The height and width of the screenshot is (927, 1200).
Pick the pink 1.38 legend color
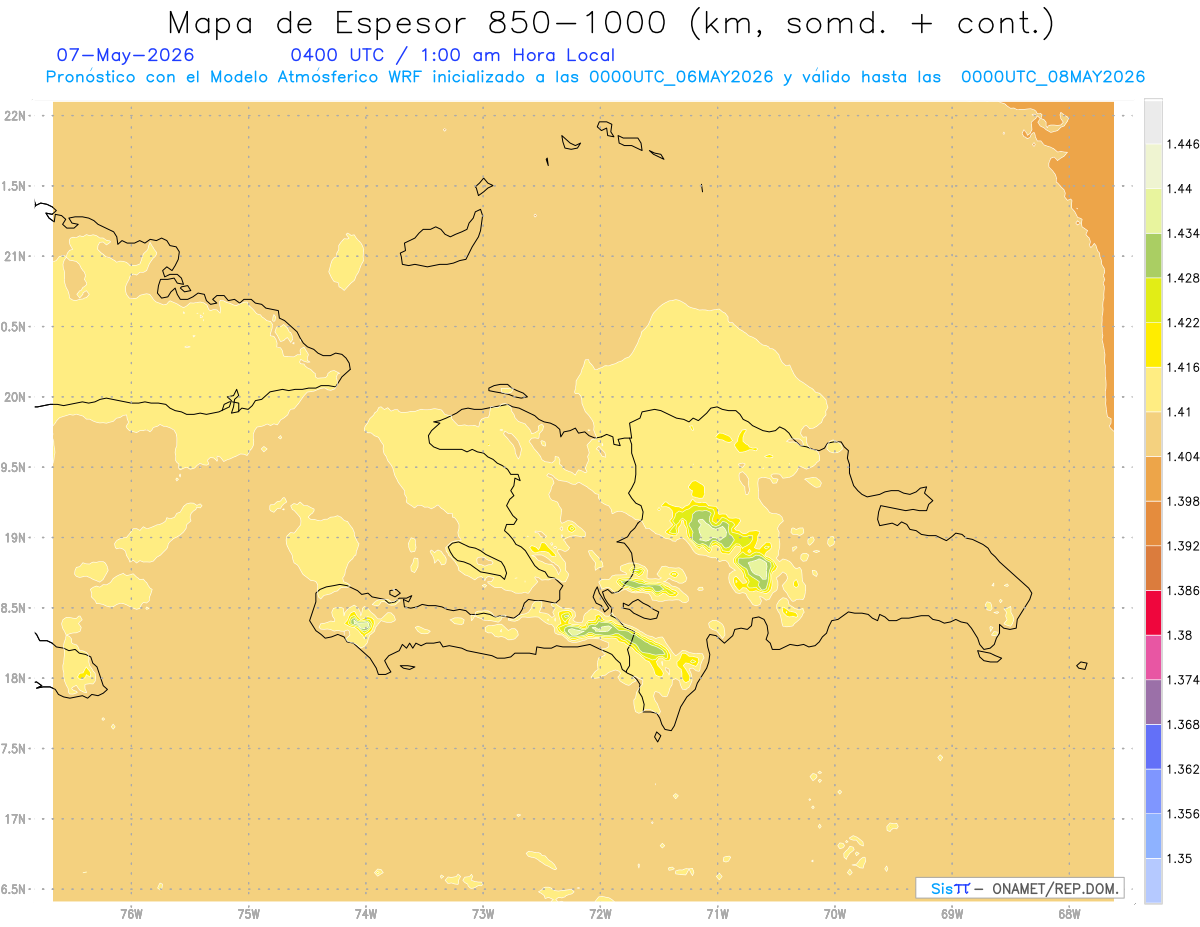[x=1153, y=657]
